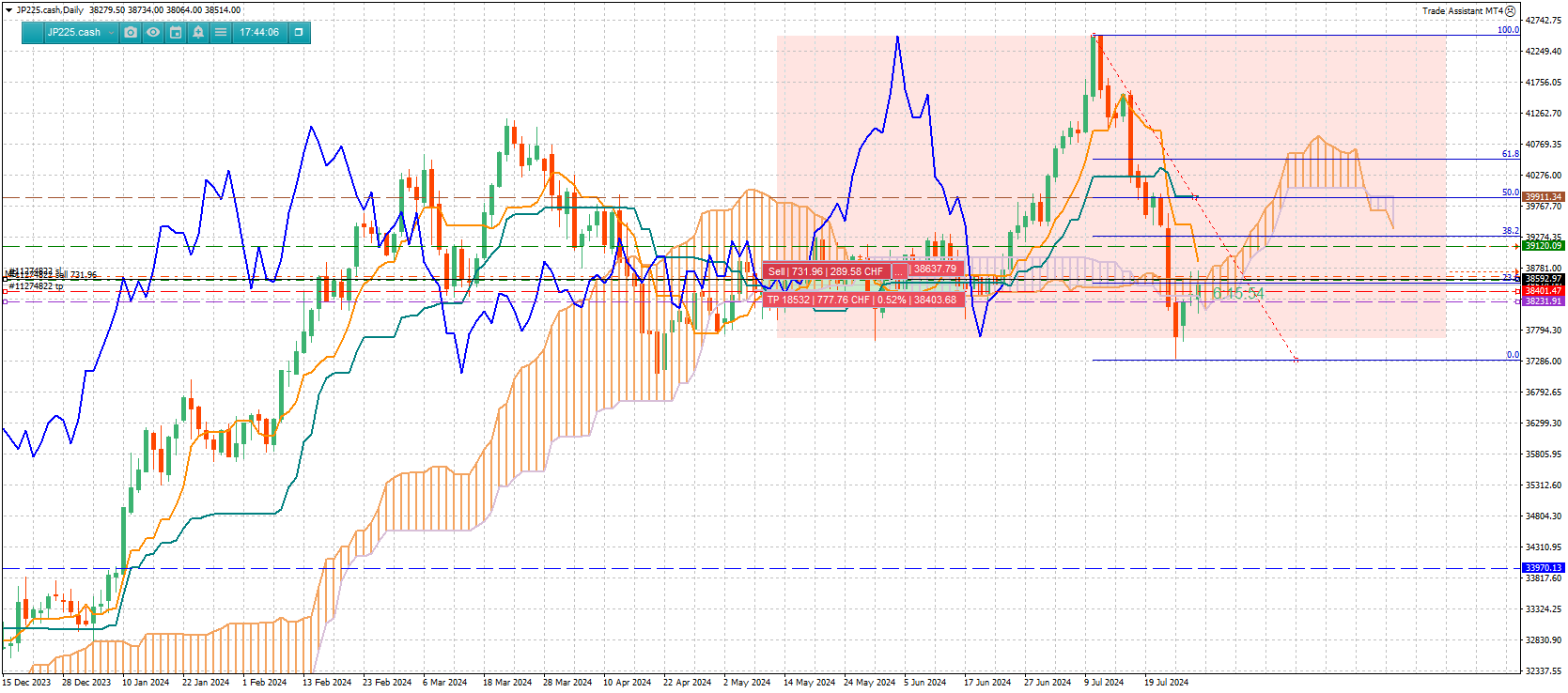Click the 33970.13 blue price level tag
This screenshot has width=1568, height=693.
[1544, 568]
